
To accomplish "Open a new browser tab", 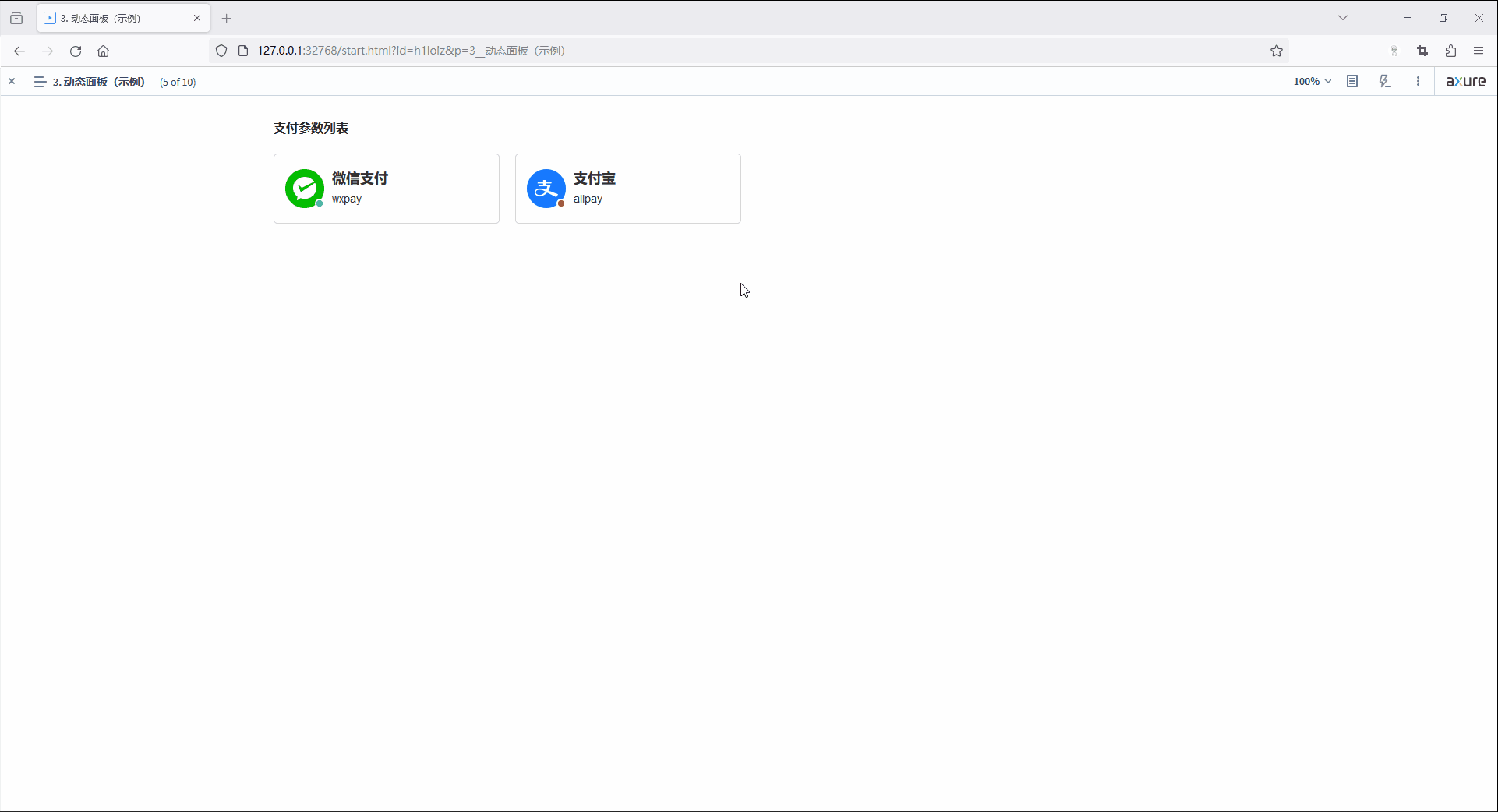I will [227, 18].
